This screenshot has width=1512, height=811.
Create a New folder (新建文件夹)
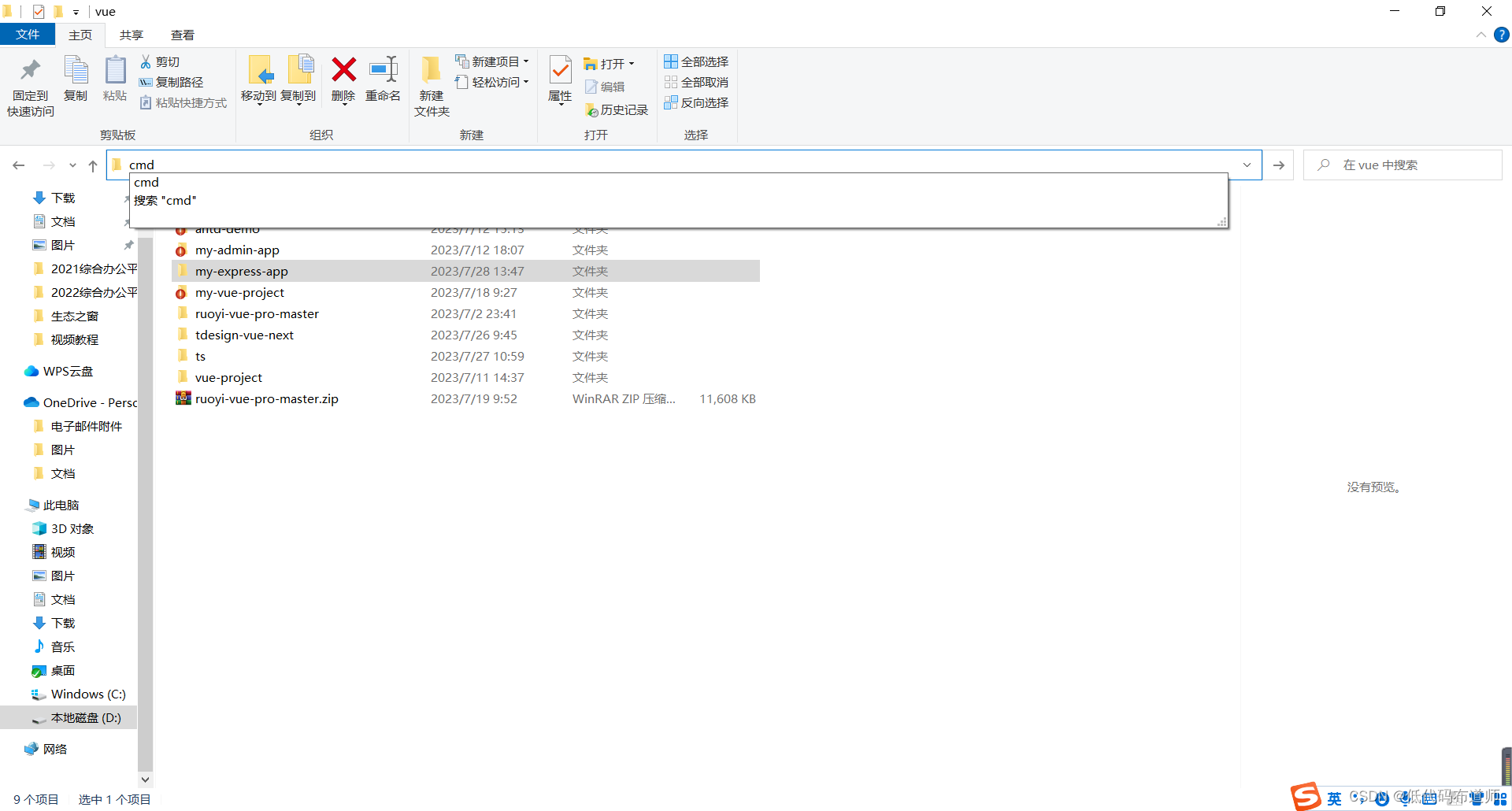coord(432,87)
